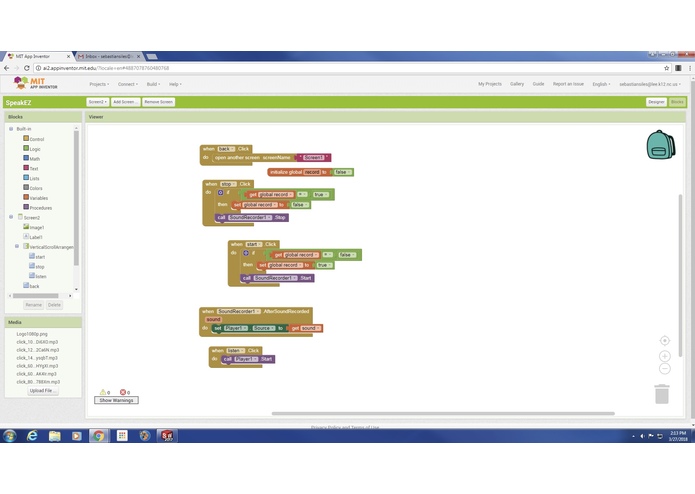
Task: Open Chrome from the taskbar
Action: click(99, 436)
